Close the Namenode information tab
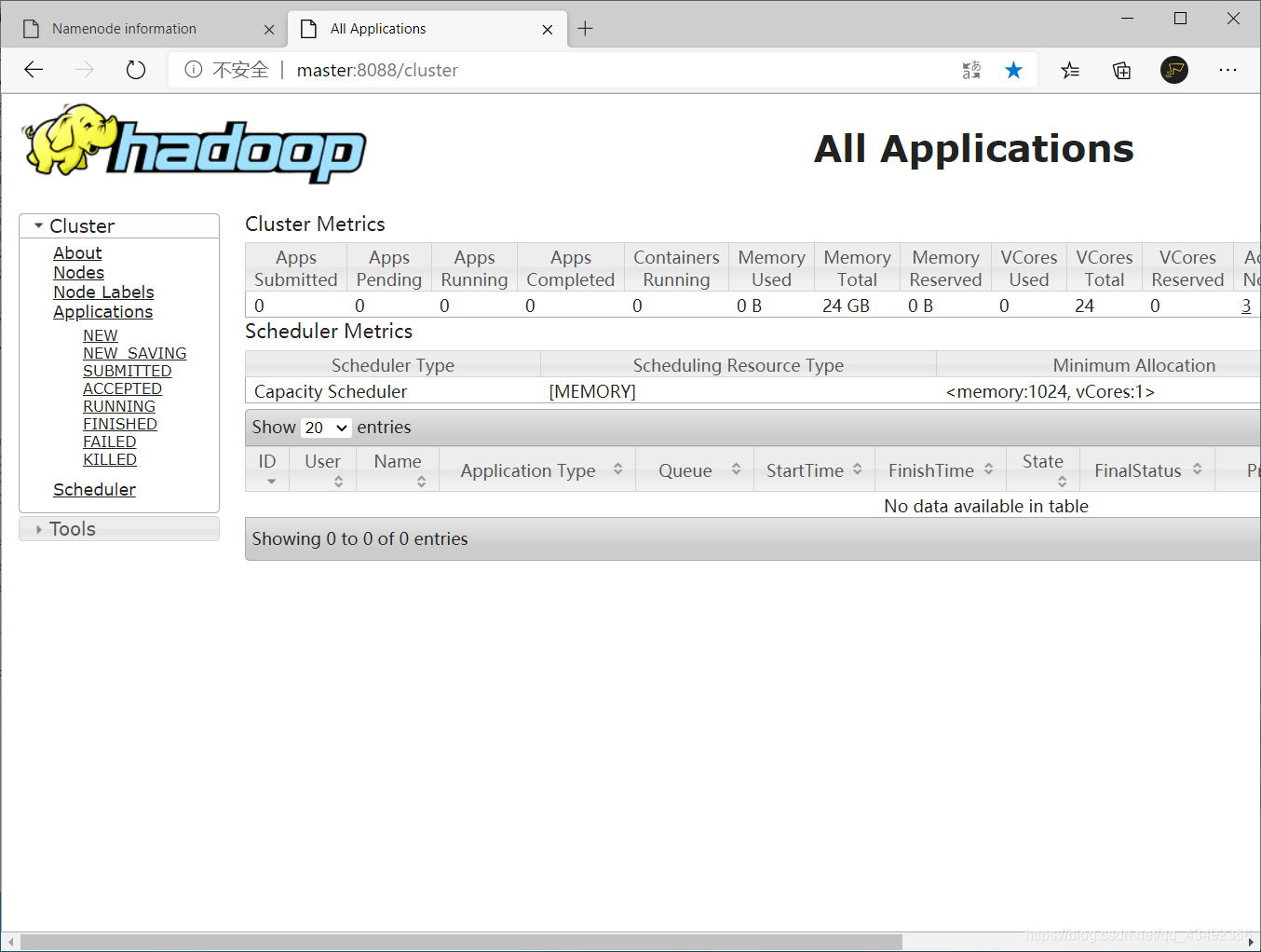Image resolution: width=1261 pixels, height=952 pixels. (x=269, y=30)
